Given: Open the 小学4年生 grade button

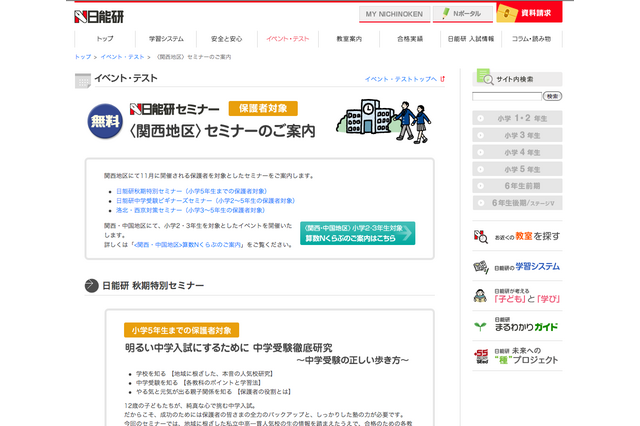Looking at the screenshot, I should [517, 152].
